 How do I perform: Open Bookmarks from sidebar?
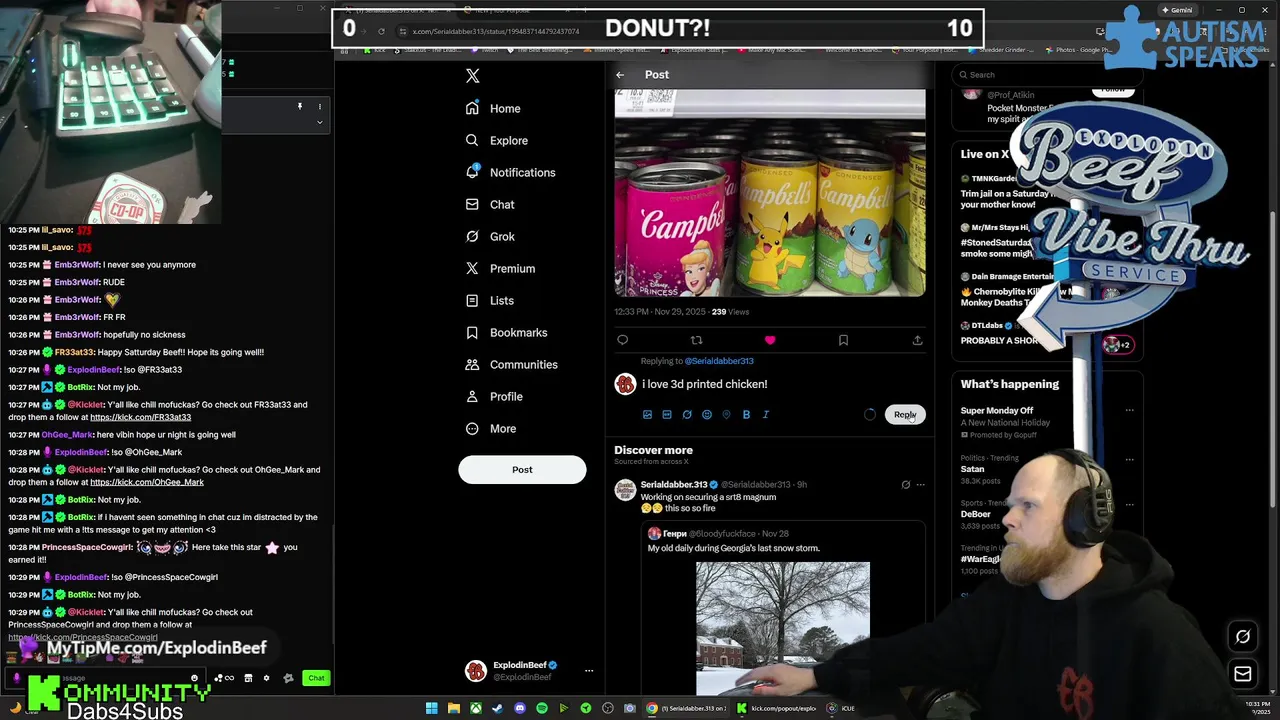click(x=506, y=332)
